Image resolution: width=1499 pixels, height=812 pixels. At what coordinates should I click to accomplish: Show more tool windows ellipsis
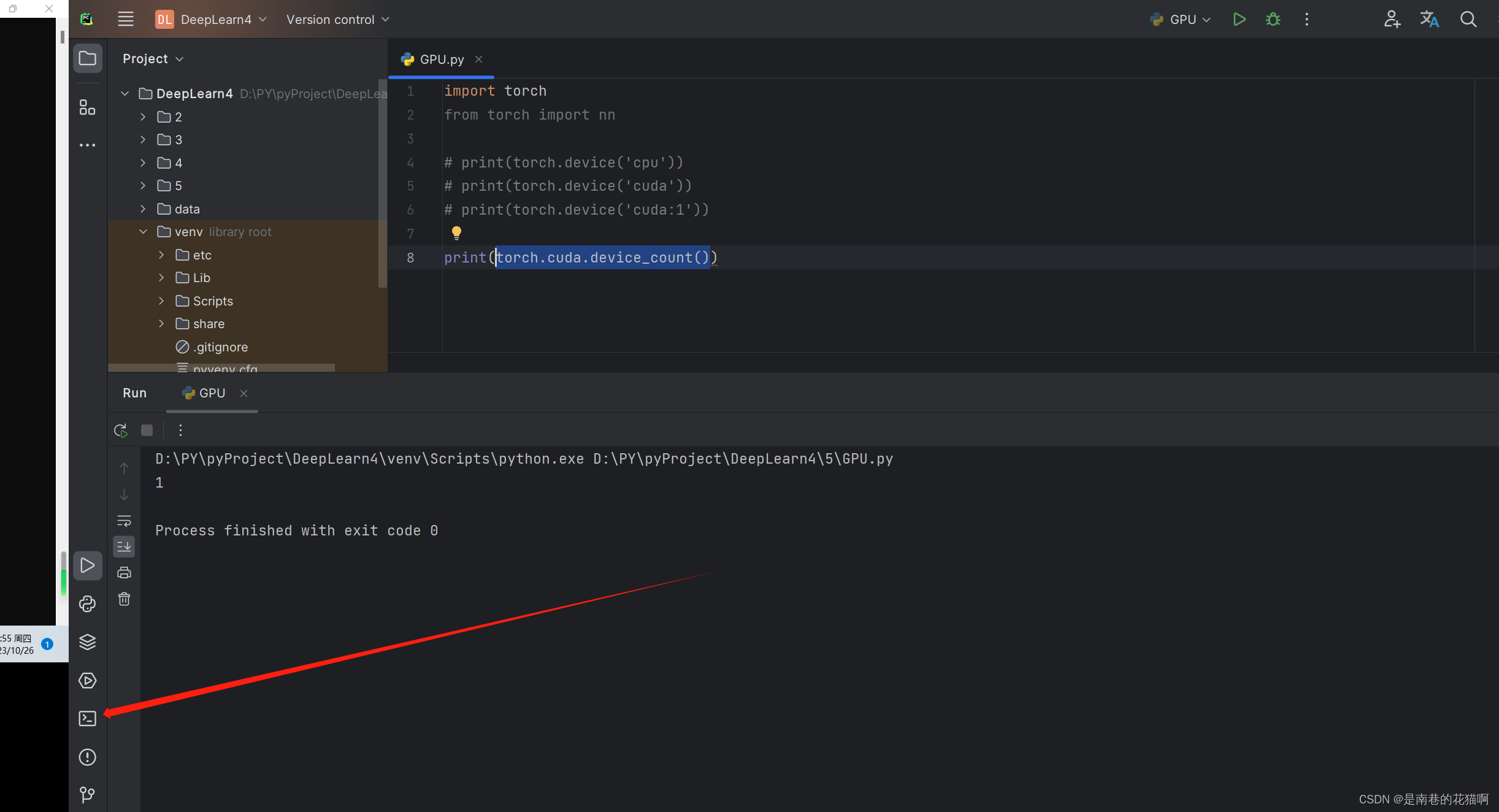[88, 145]
